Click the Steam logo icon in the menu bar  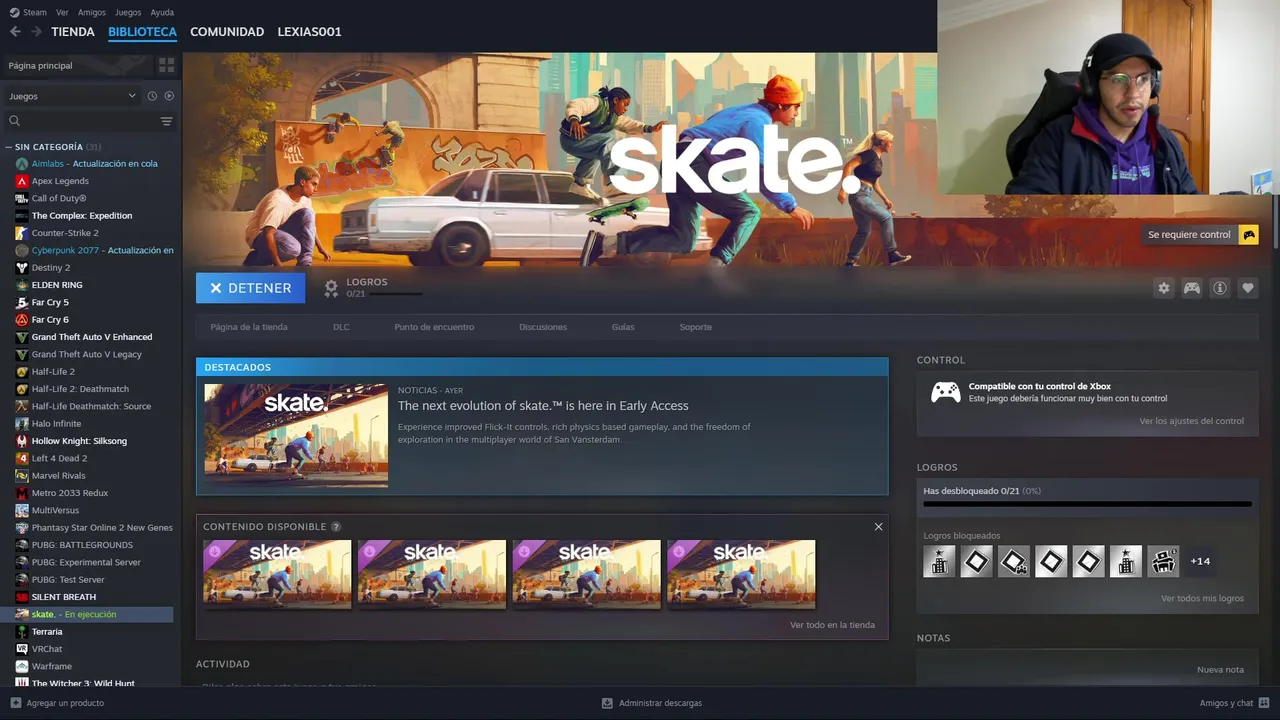point(14,12)
